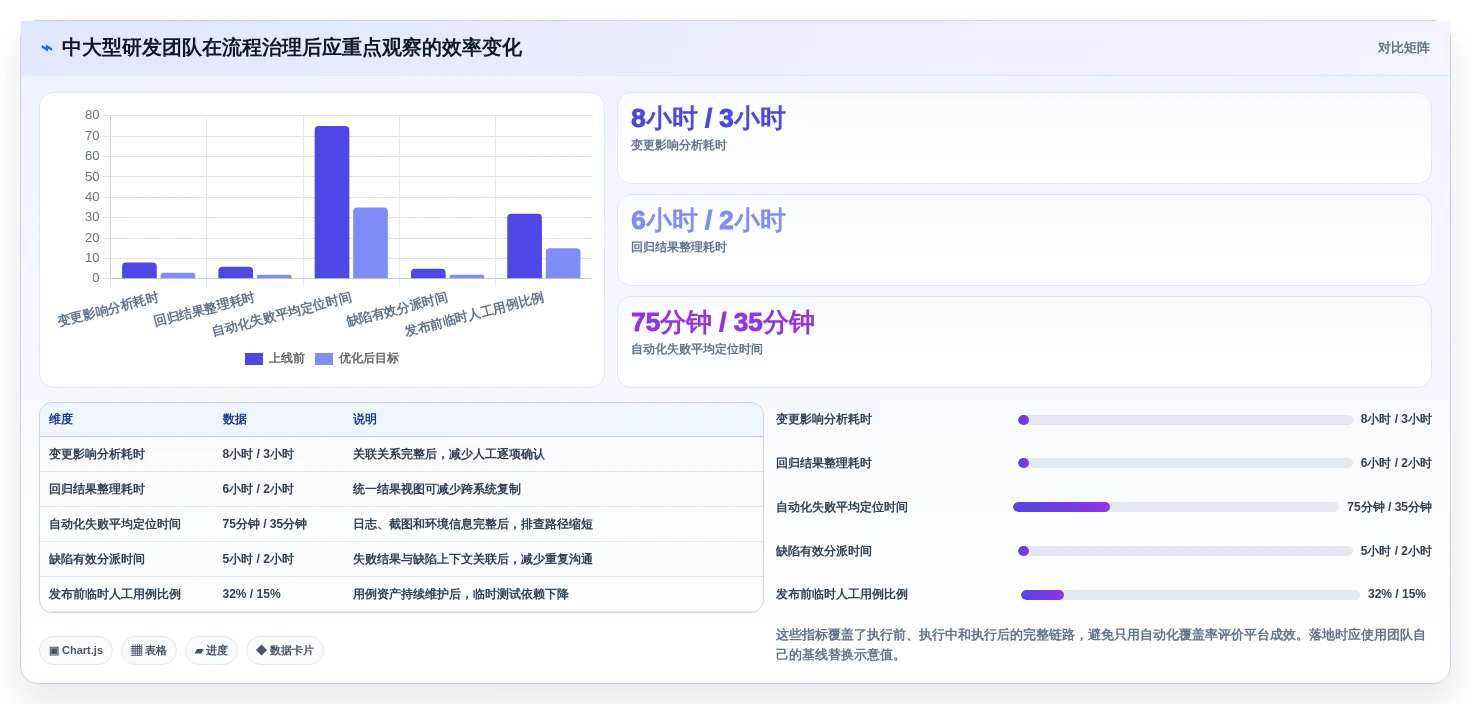This screenshot has width=1471, height=704.
Task: Click the 优化后目标 bar for 发布前临时人工用例比例
Action: [563, 263]
